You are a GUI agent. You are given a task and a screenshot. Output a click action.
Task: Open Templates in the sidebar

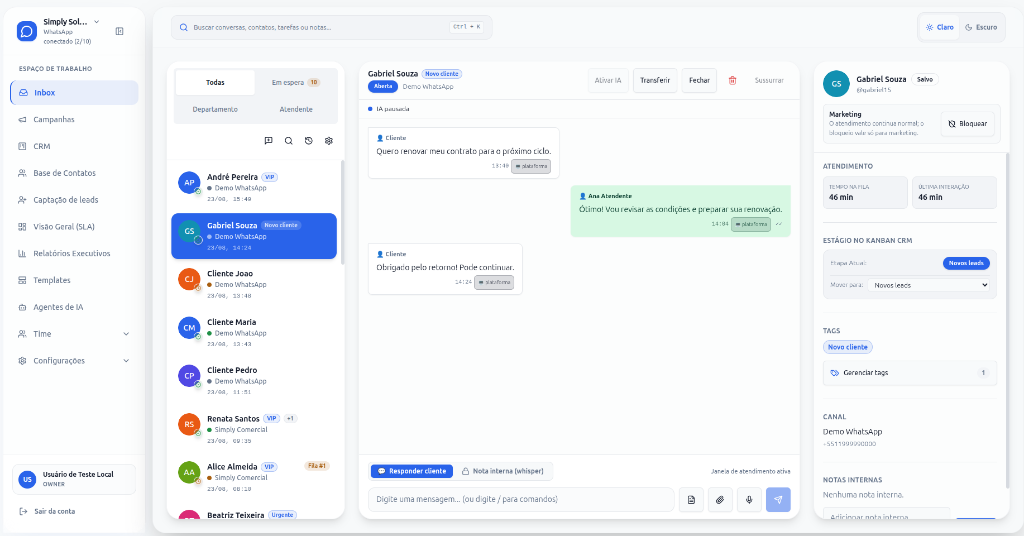pyautogui.click(x=74, y=280)
